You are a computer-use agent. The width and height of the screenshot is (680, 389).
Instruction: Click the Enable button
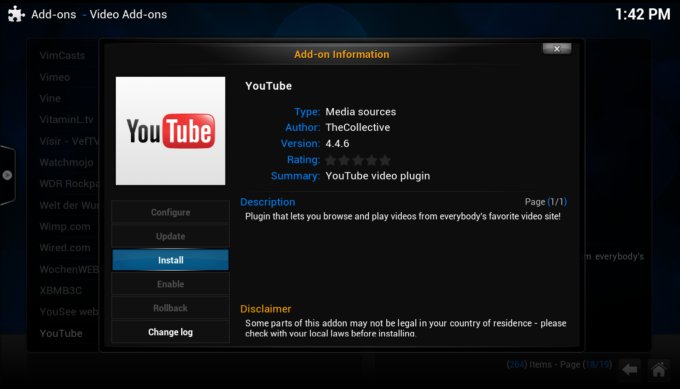point(170,284)
